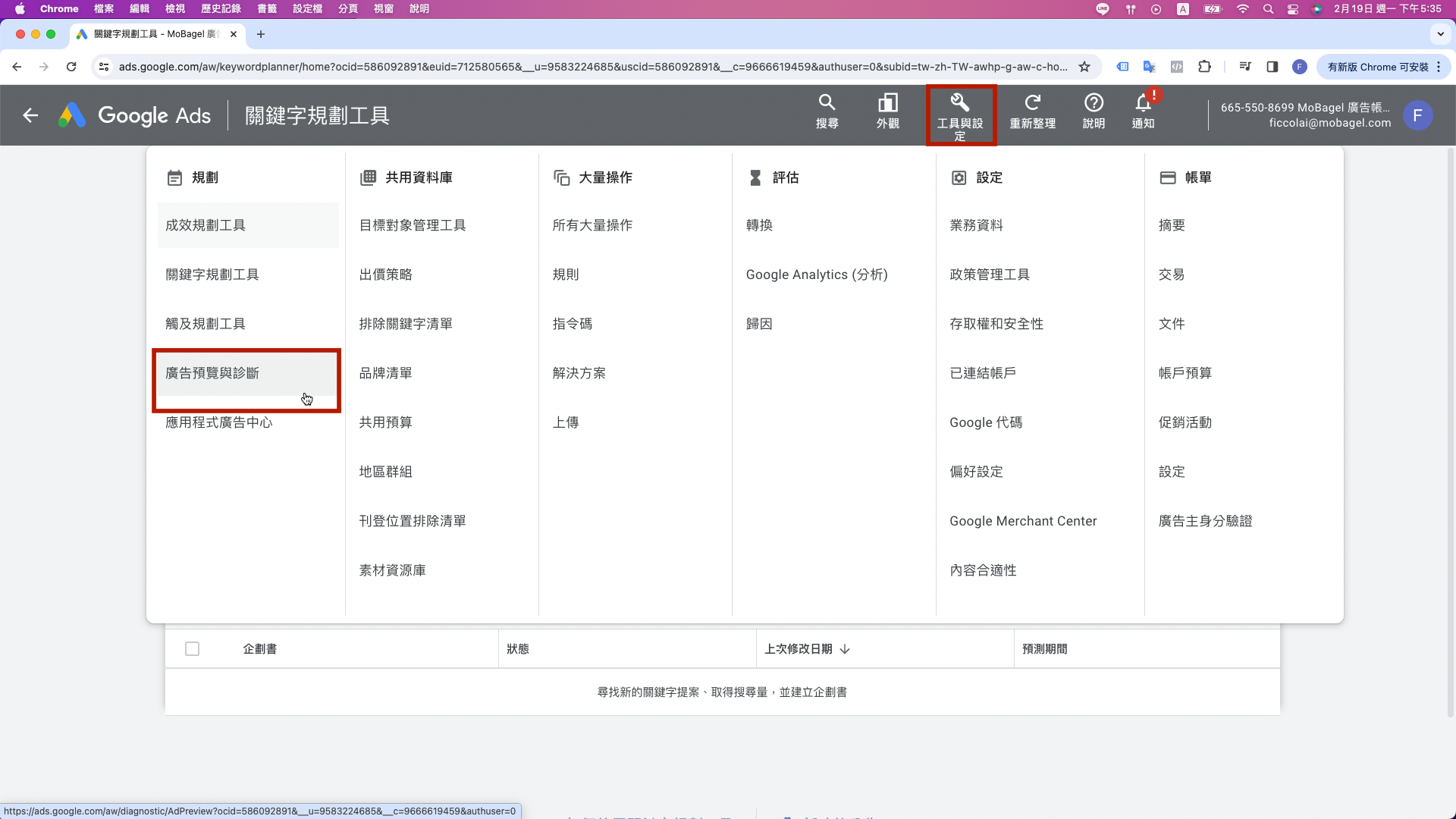
Task: Close the 關鍵字規劃工具 browser tab
Action: tap(234, 34)
